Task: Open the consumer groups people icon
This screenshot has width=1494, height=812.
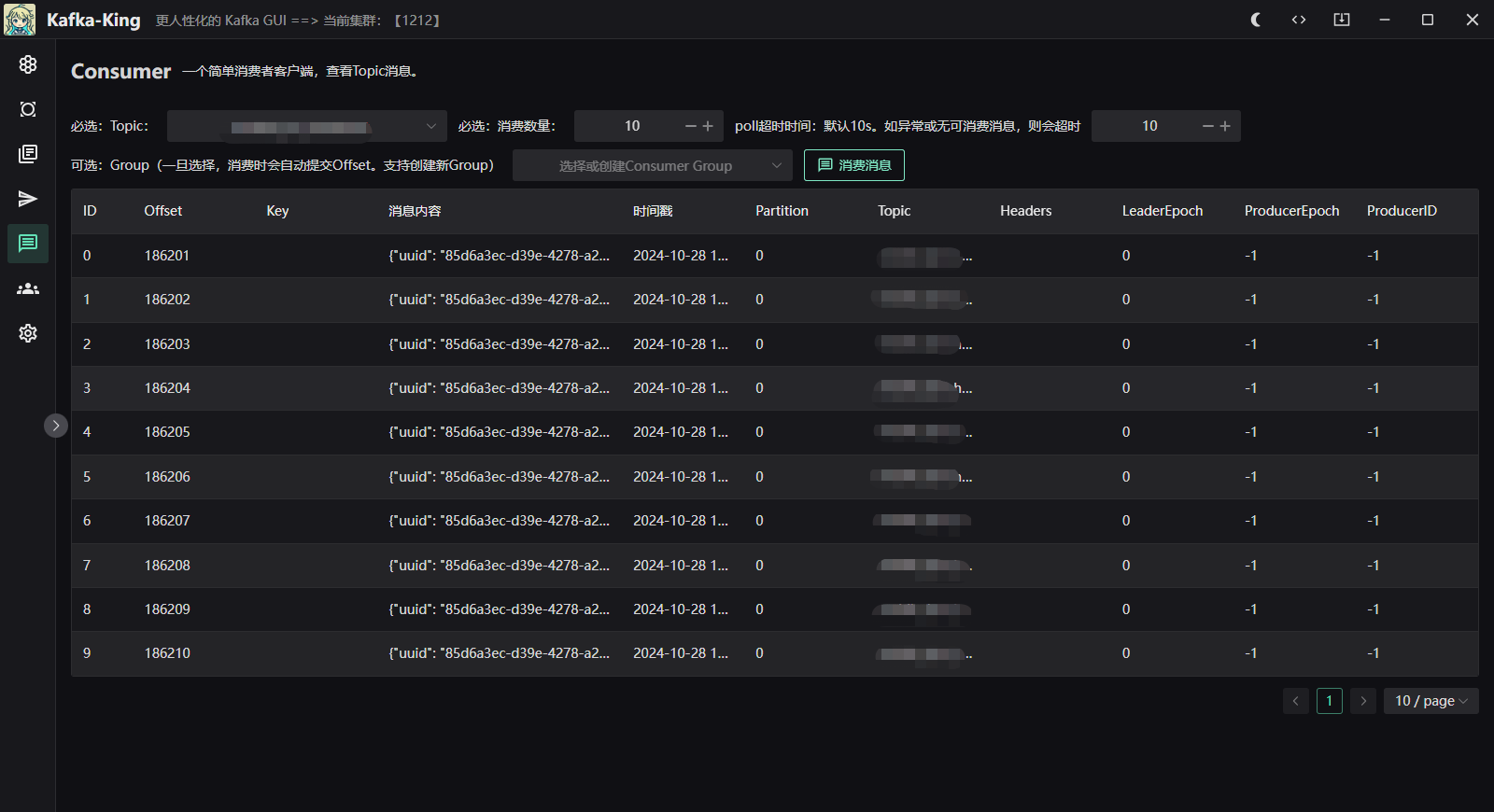Action: pos(28,288)
